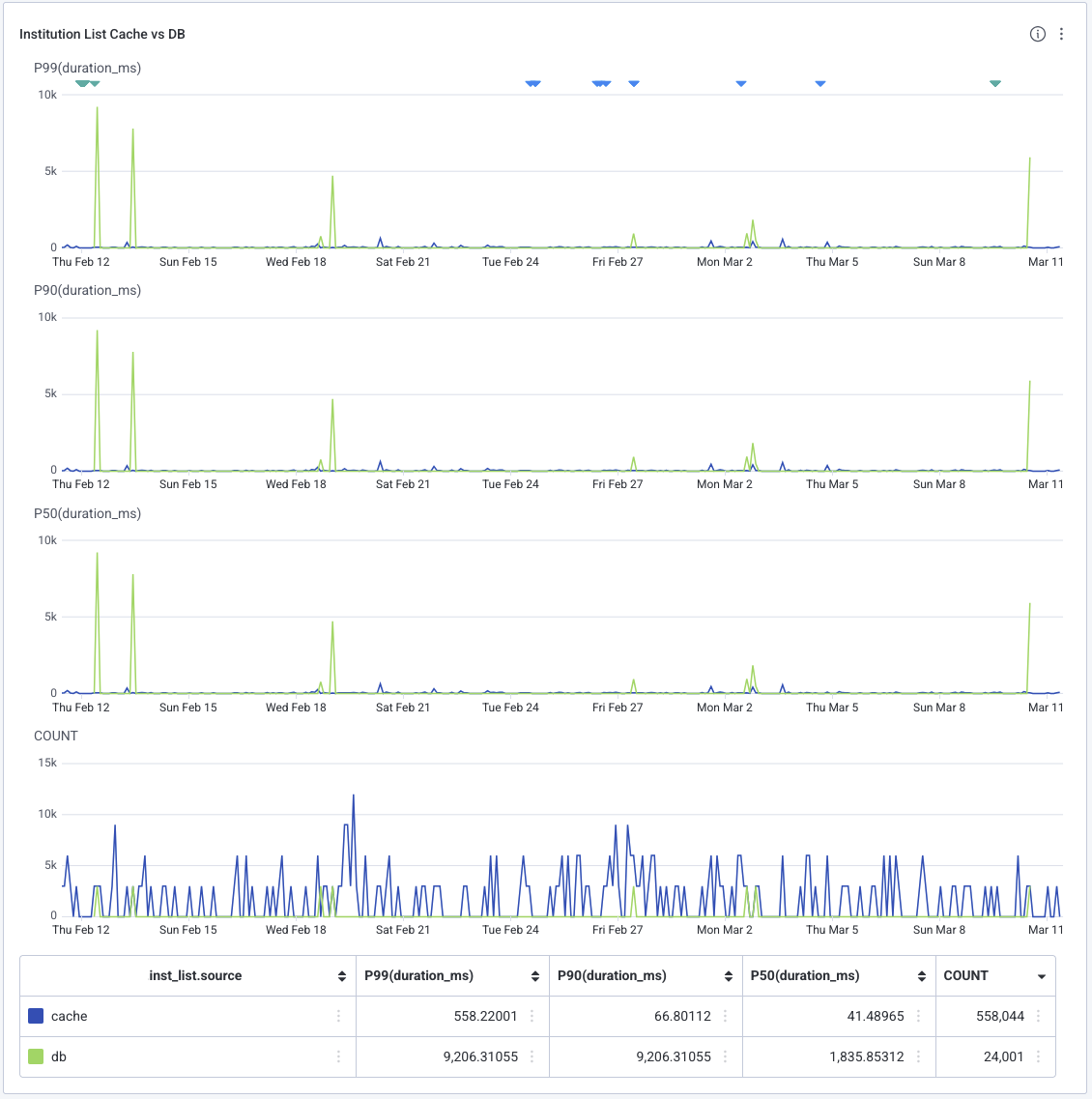Click the kebab icon next to 41.48965
1092x1099 pixels.
tap(919, 1016)
